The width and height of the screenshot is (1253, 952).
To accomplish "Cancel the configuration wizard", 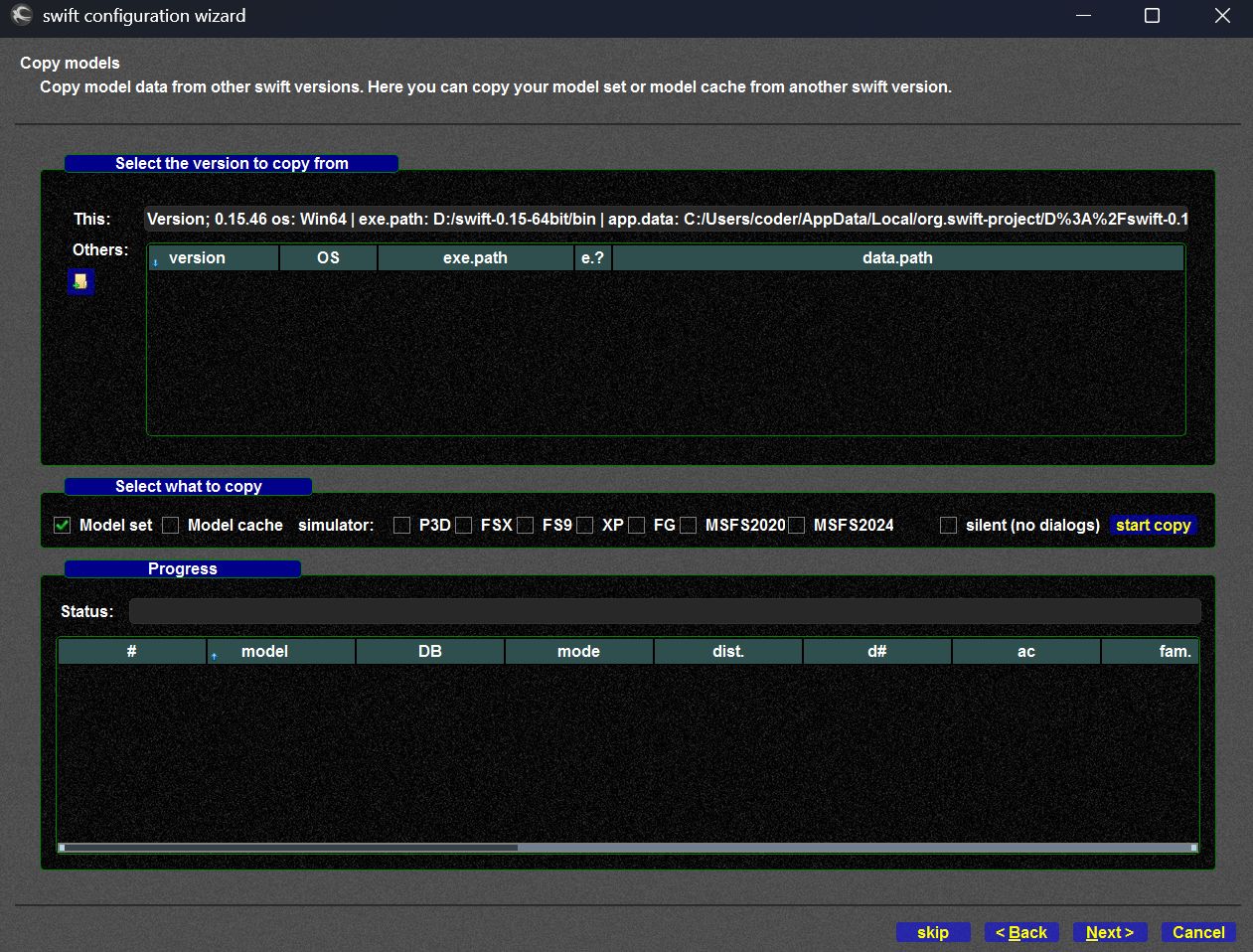I will tap(1198, 932).
